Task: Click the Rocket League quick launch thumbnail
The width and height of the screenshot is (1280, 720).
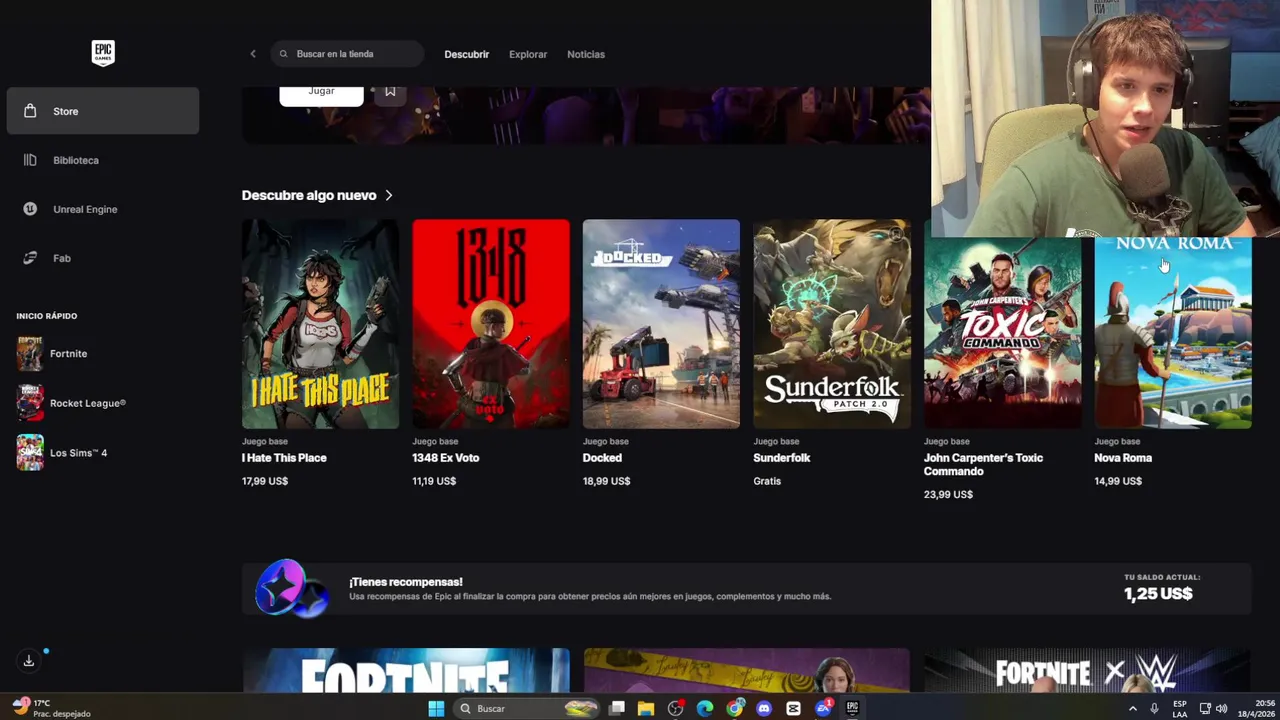Action: click(30, 403)
